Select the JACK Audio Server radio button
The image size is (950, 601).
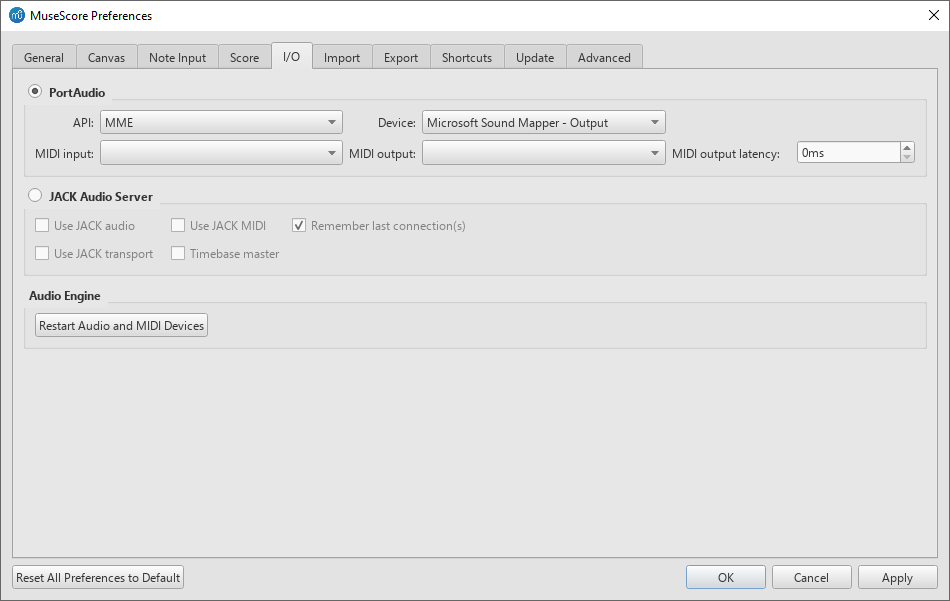(36, 196)
